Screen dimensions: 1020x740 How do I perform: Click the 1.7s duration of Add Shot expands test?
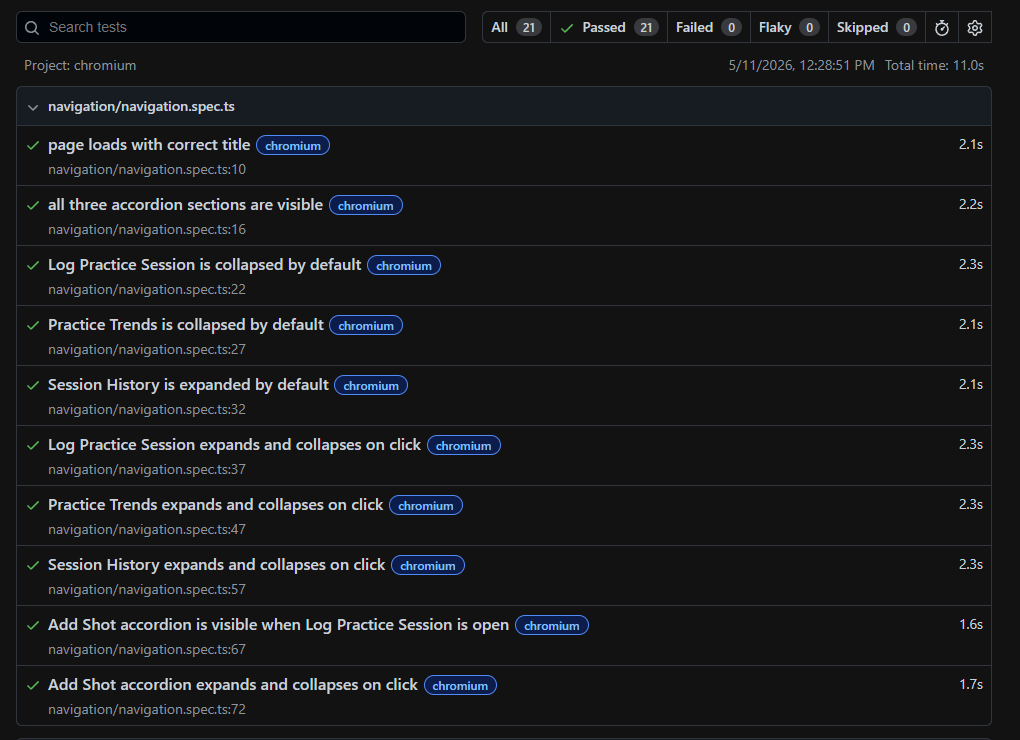pyautogui.click(x=971, y=684)
